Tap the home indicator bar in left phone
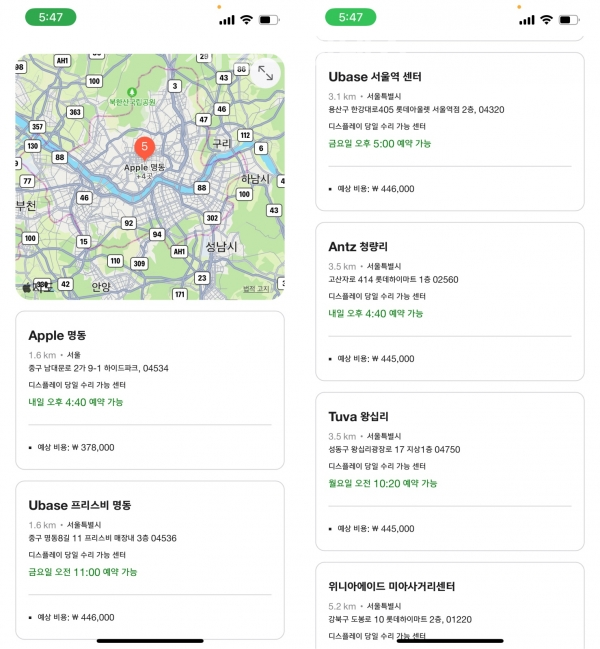The width and height of the screenshot is (600, 649). coord(150,641)
